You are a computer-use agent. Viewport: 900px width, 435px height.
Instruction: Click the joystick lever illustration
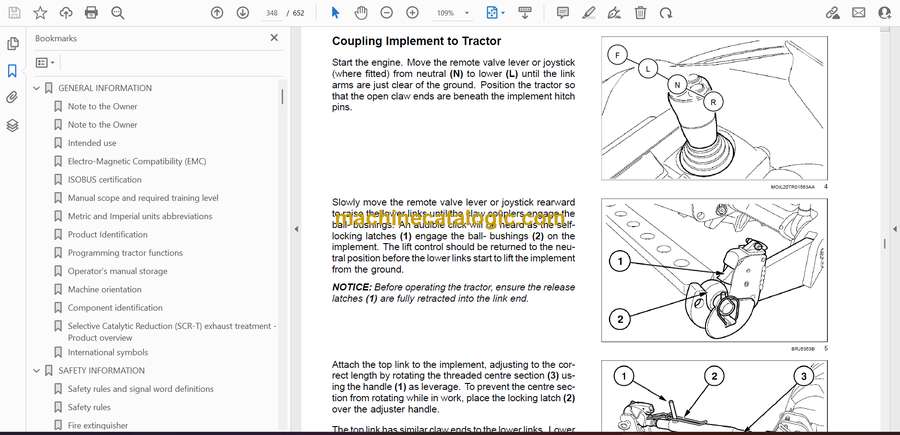click(714, 108)
